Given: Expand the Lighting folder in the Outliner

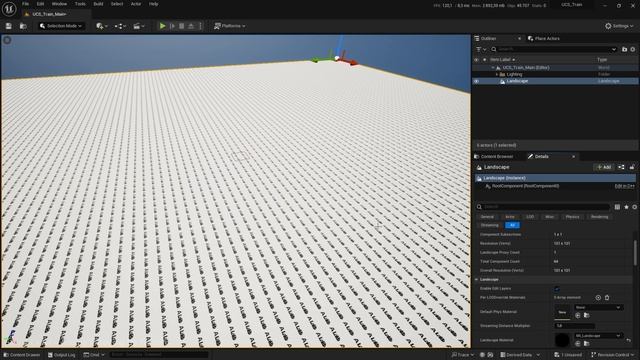Looking at the screenshot, I should coord(497,74).
